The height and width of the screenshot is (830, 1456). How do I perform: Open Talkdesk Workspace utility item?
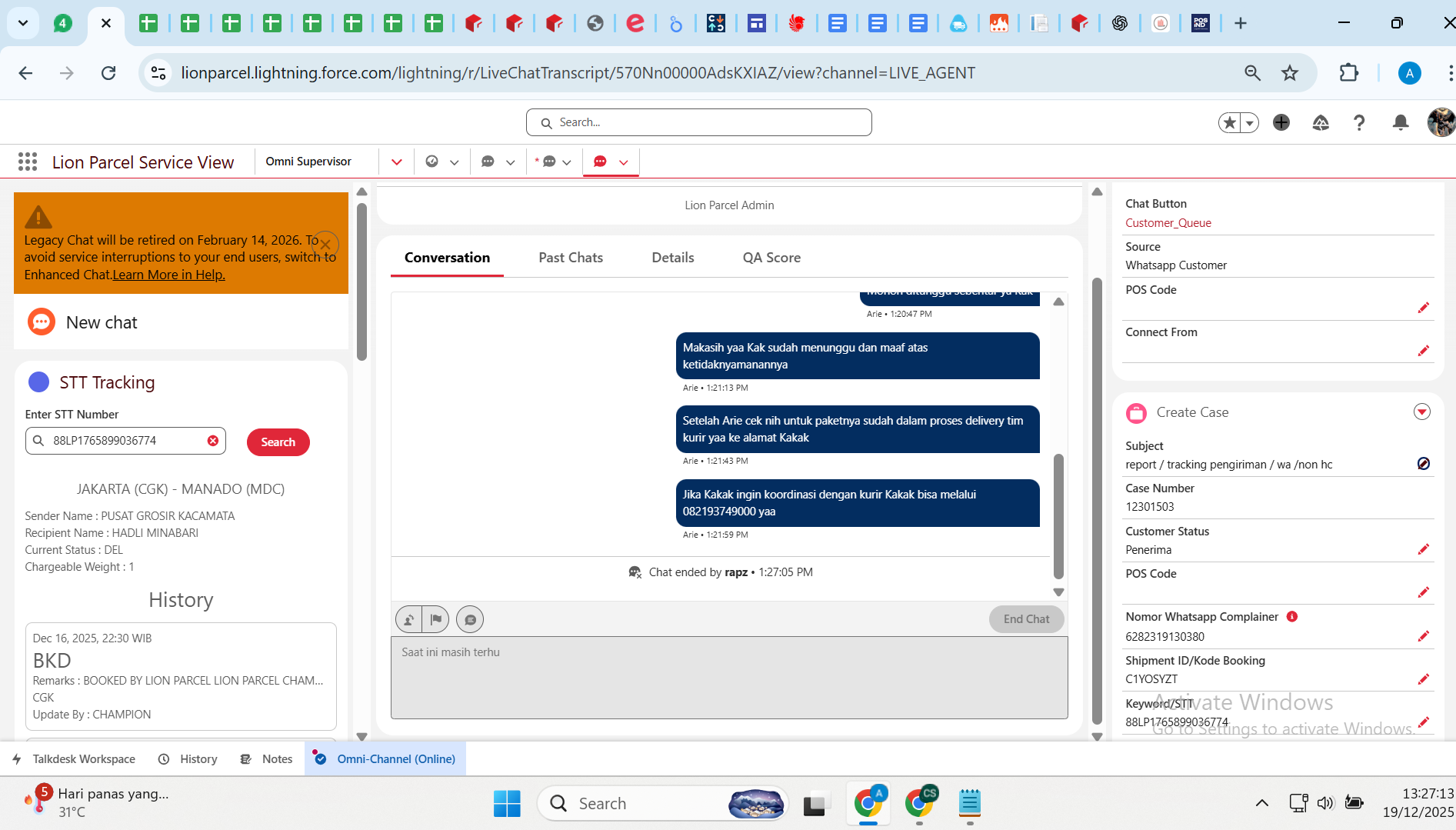pos(75,759)
